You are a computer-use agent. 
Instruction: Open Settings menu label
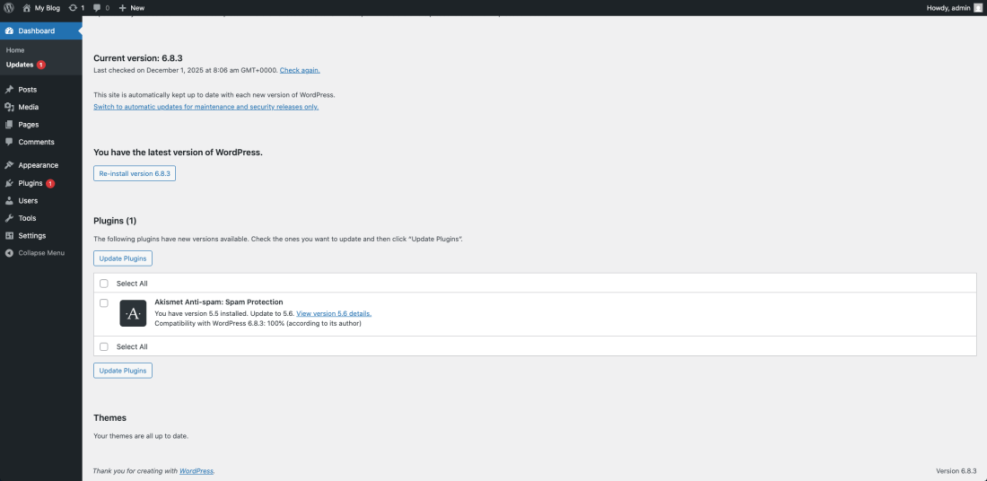coord(32,235)
